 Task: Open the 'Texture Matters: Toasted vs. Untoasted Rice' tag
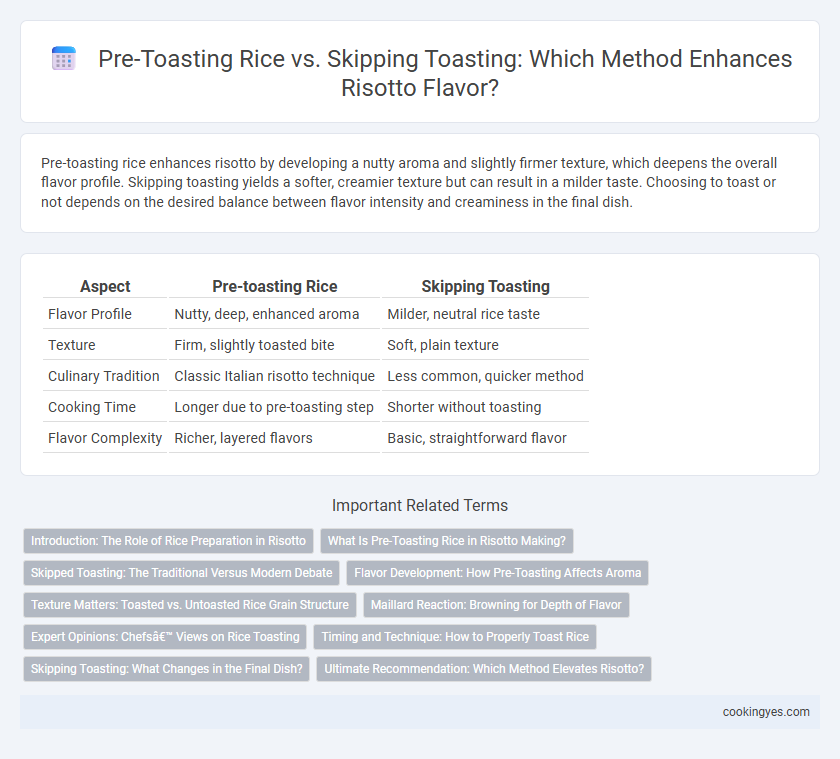190,605
